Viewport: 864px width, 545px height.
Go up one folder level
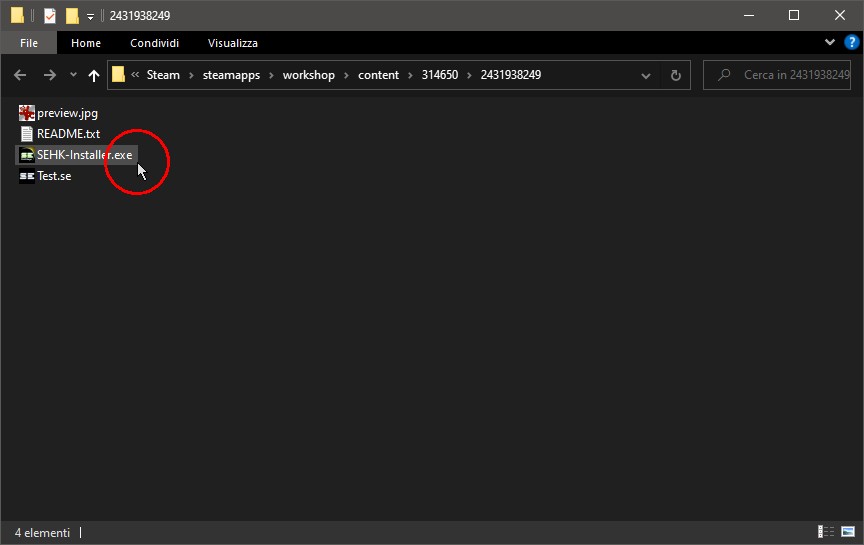tap(94, 75)
